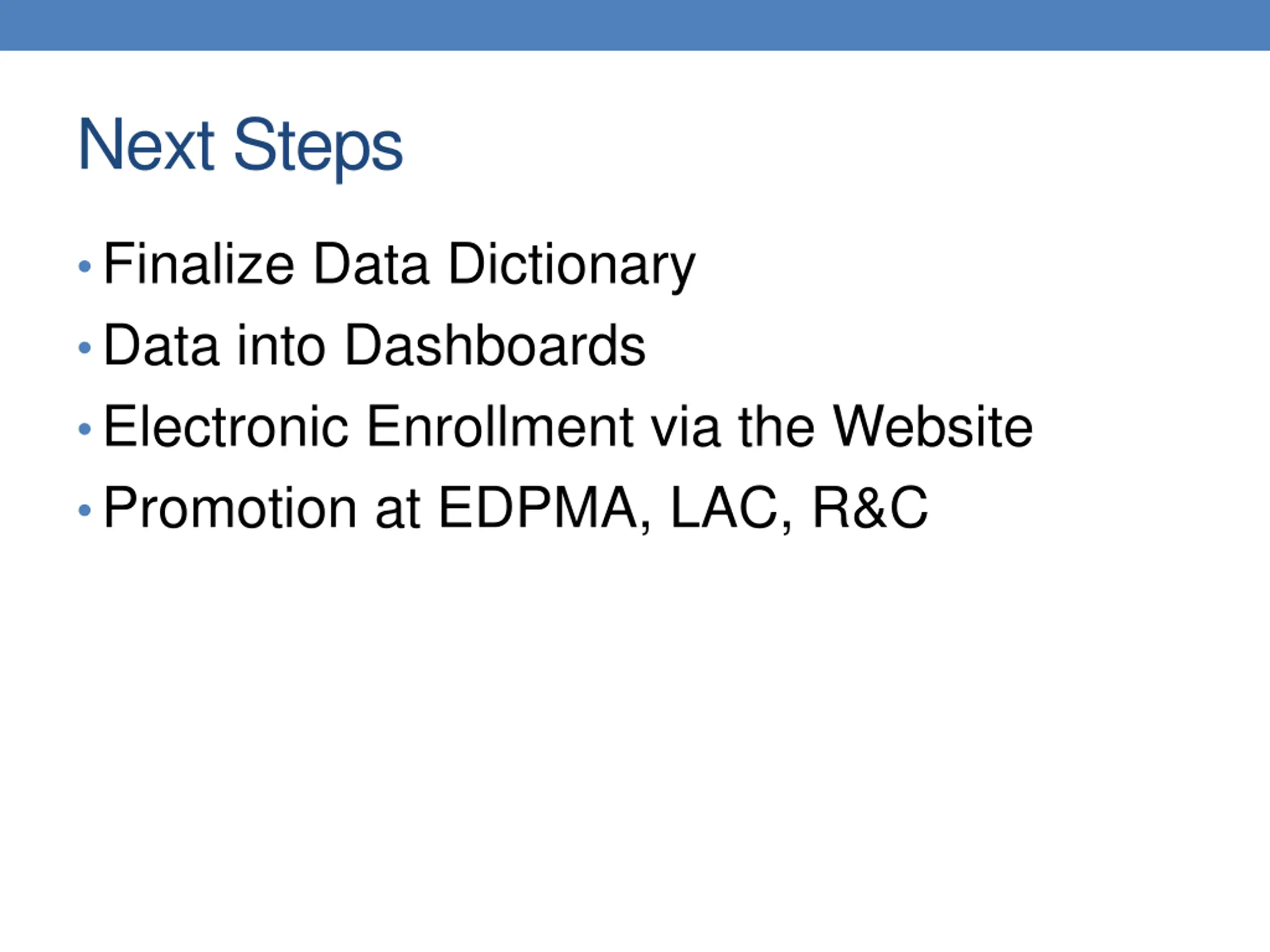Click the word "Steps" in the title

[x=318, y=146]
